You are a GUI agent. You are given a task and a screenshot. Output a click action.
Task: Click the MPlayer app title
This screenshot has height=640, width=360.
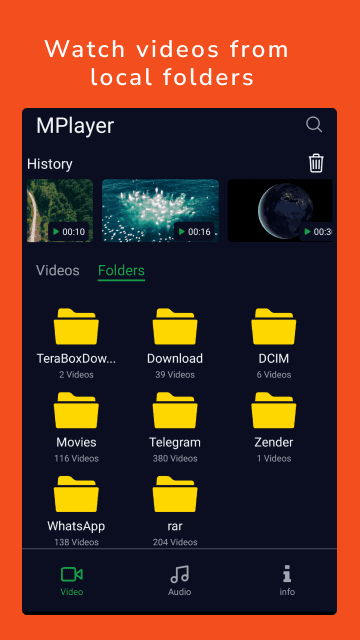[x=75, y=126]
